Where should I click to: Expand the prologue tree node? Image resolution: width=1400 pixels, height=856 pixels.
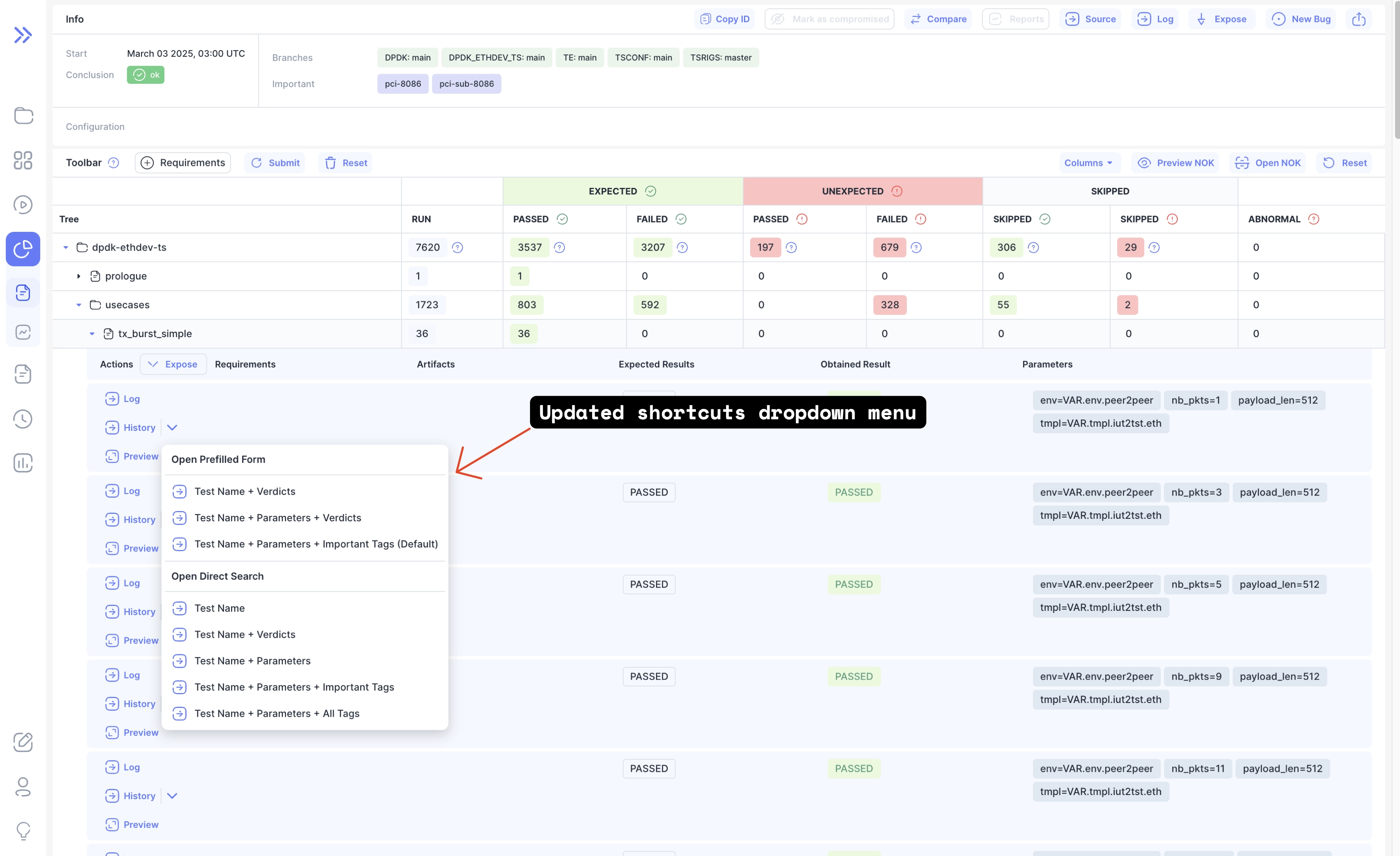click(78, 276)
